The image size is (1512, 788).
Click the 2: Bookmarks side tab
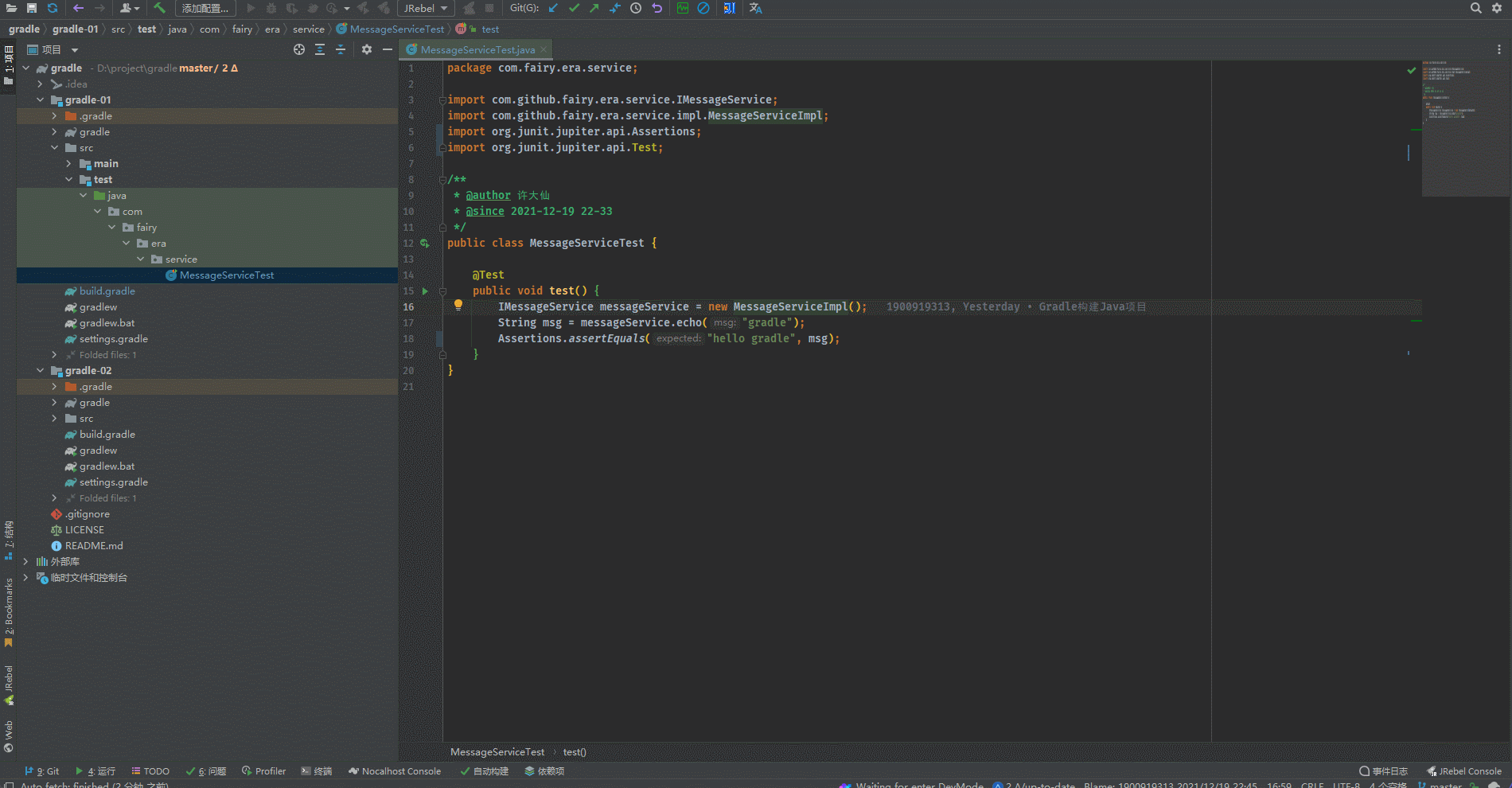(x=9, y=613)
